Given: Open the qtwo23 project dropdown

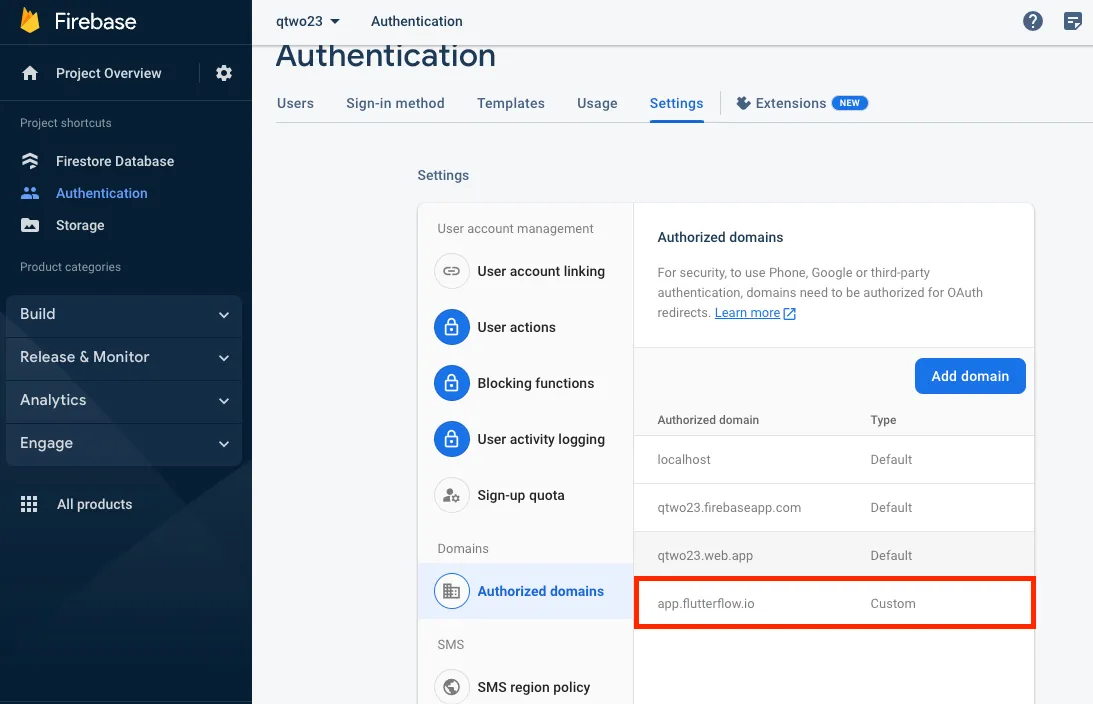Looking at the screenshot, I should point(308,21).
